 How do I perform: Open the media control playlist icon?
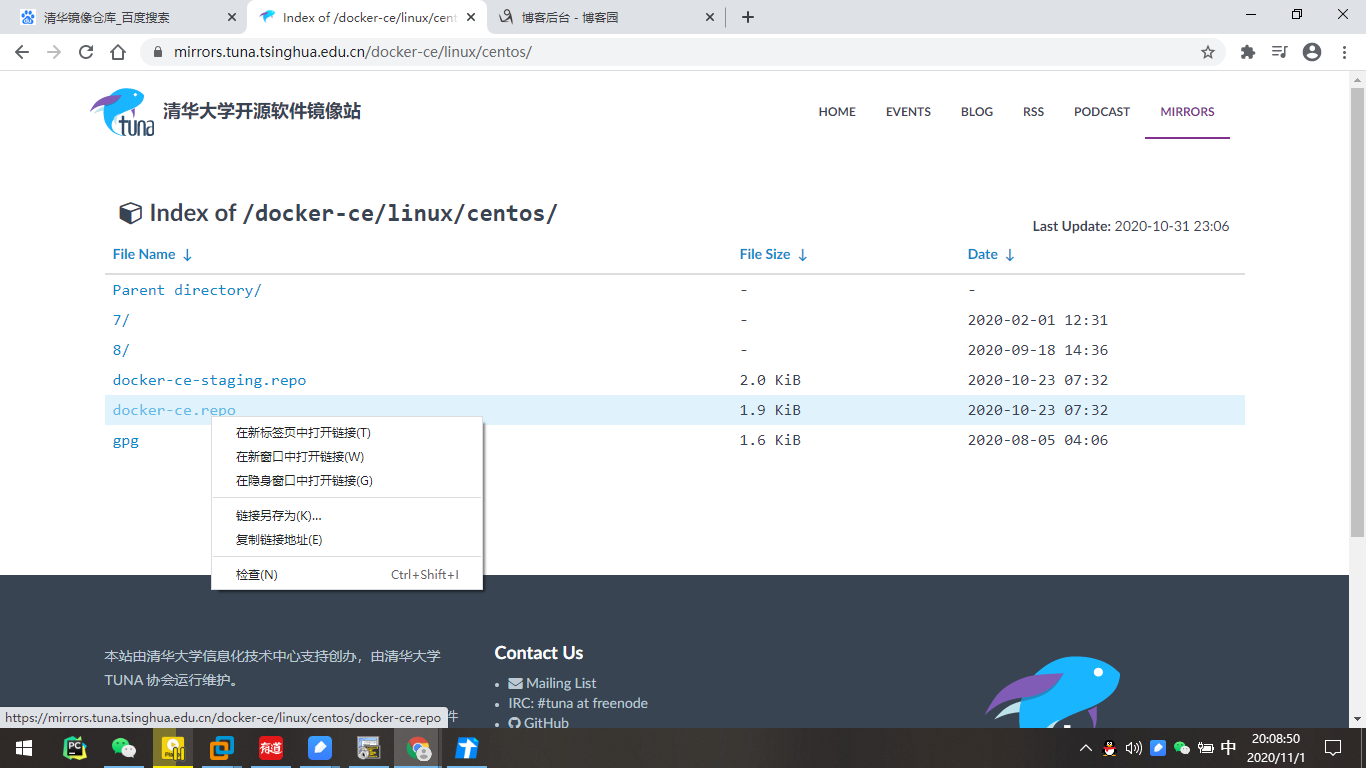click(x=1279, y=52)
